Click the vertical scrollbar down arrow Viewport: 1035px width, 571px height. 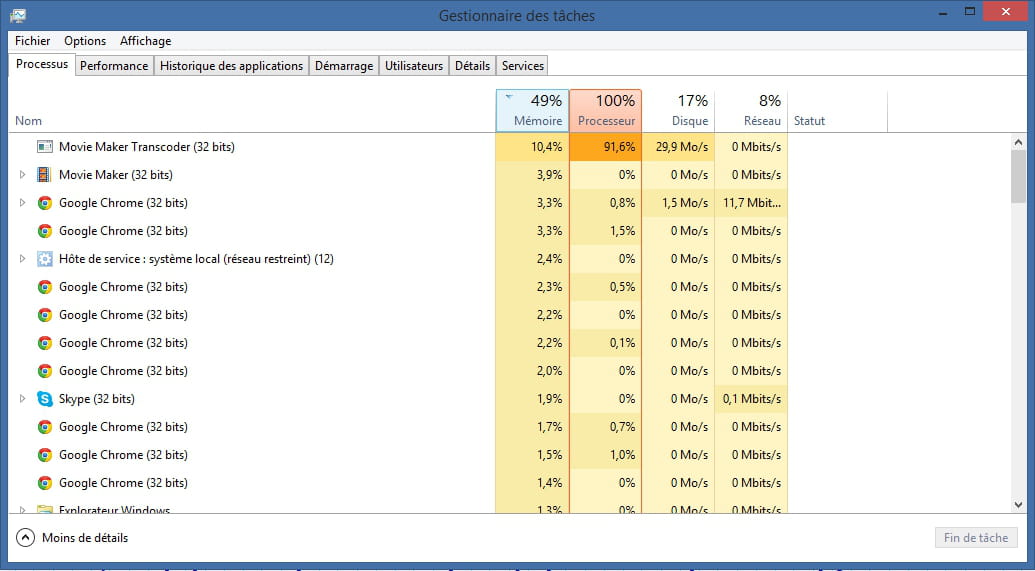coord(1018,505)
